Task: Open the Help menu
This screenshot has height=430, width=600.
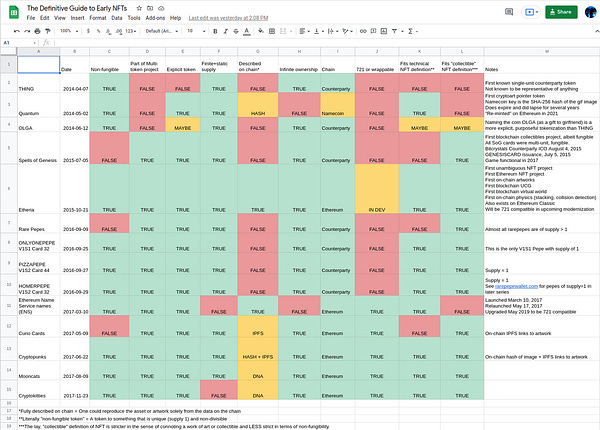Action: point(175,18)
